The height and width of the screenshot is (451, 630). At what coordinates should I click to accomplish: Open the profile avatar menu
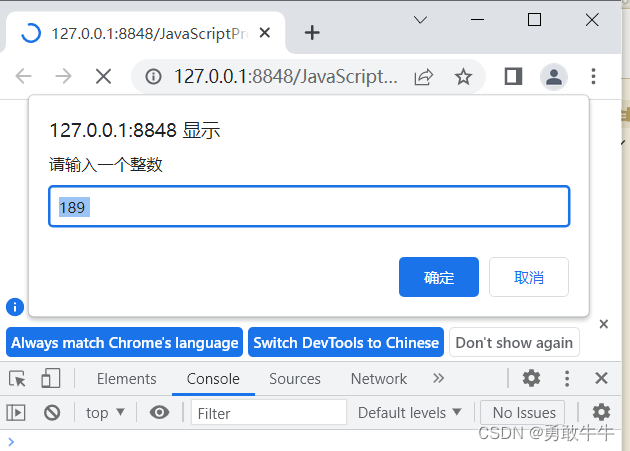pyautogui.click(x=554, y=76)
